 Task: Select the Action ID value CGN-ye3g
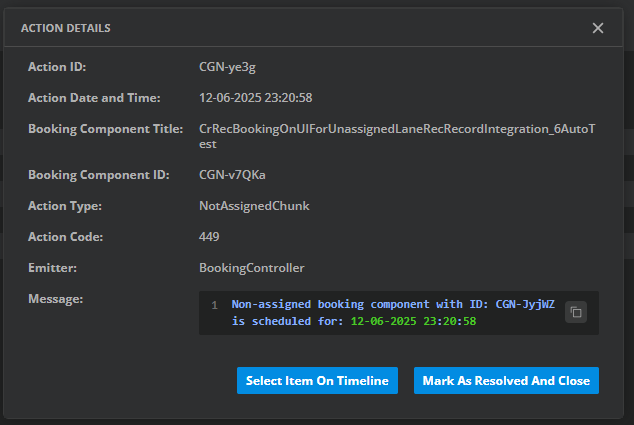pos(227,67)
